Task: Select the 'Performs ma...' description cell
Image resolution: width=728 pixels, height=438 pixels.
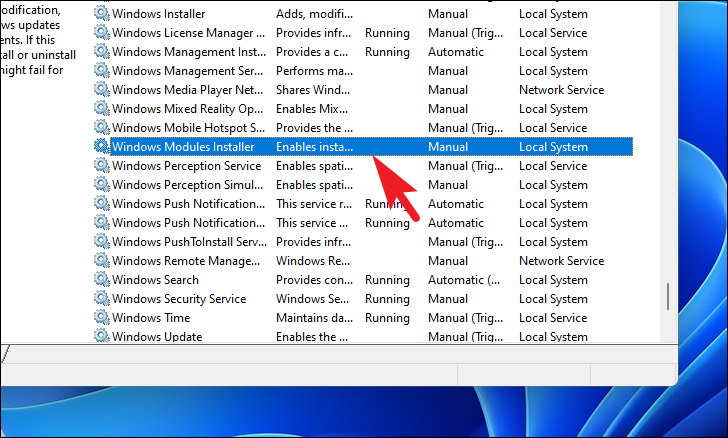Action: click(x=314, y=71)
